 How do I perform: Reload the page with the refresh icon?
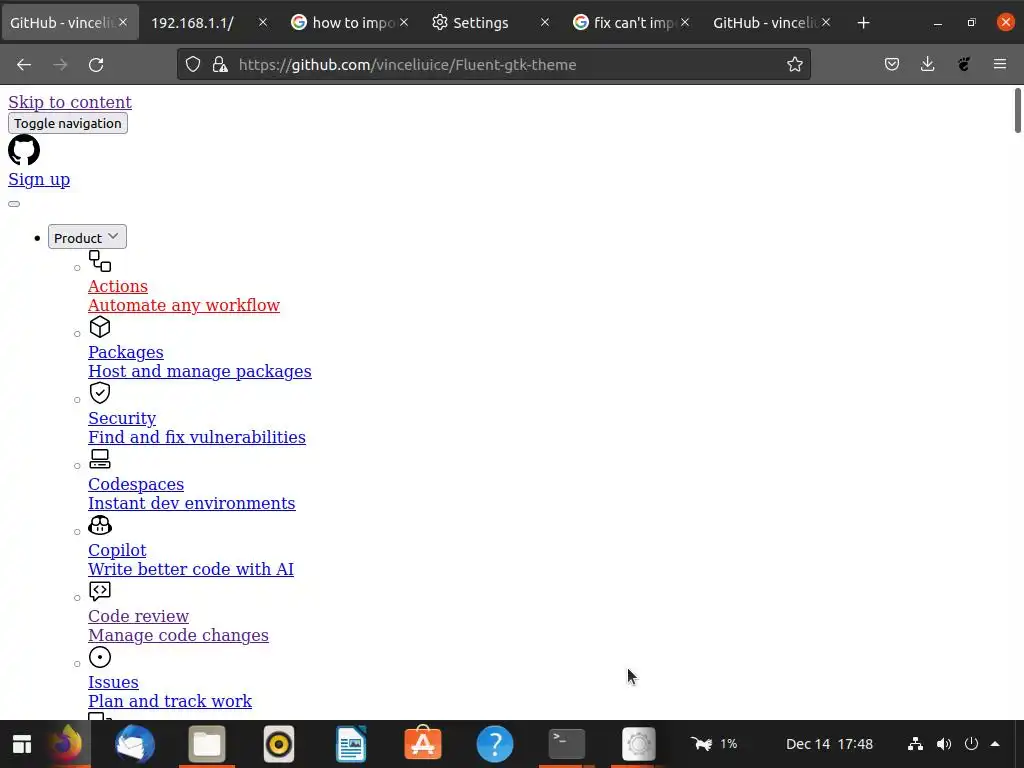(96, 65)
